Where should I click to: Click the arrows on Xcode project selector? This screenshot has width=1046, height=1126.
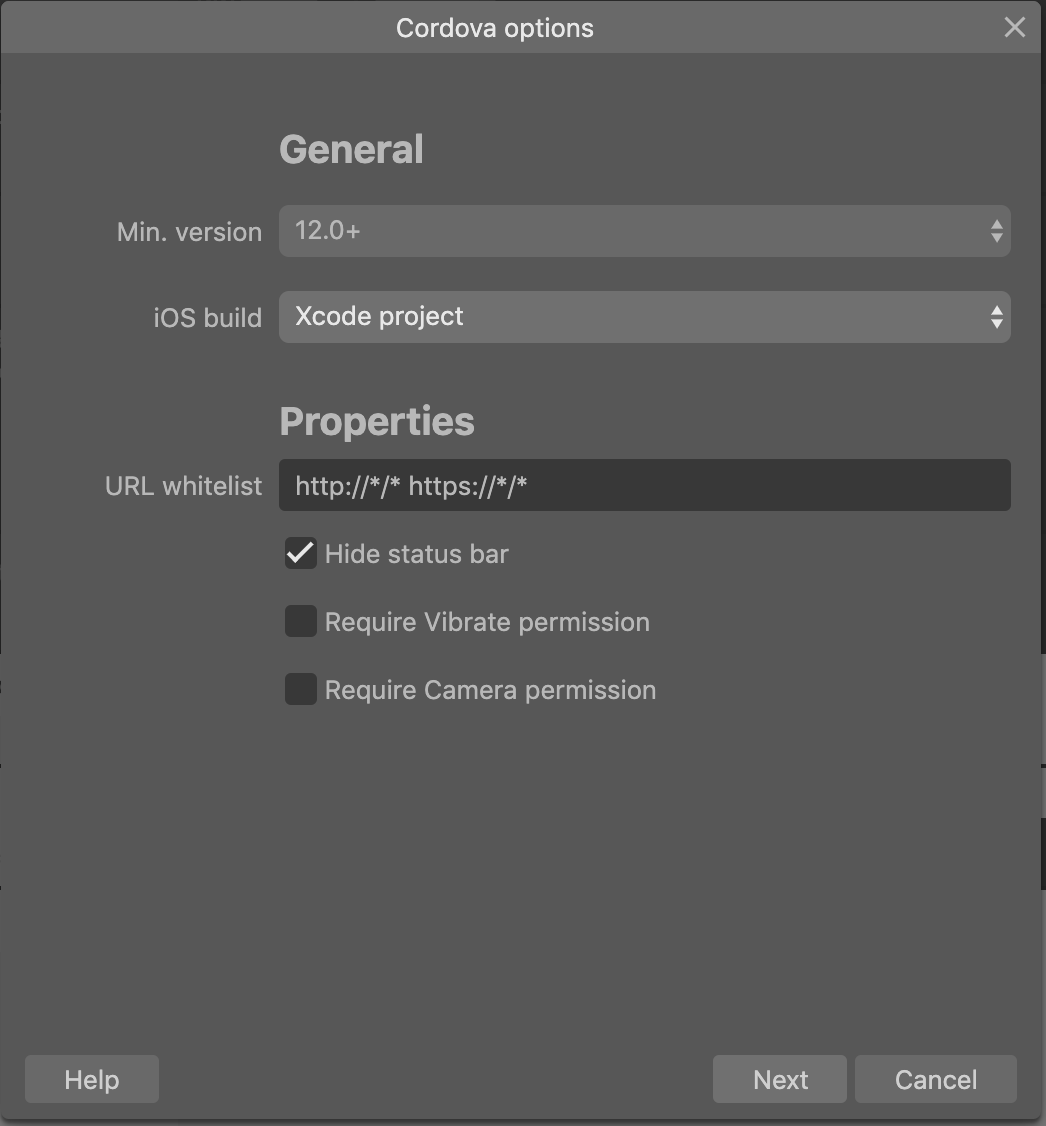(x=996, y=317)
